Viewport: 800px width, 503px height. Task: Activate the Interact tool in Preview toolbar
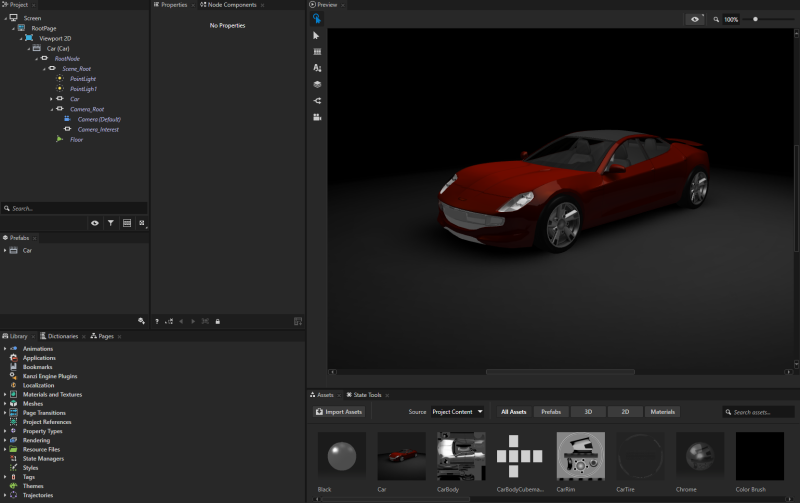click(317, 18)
